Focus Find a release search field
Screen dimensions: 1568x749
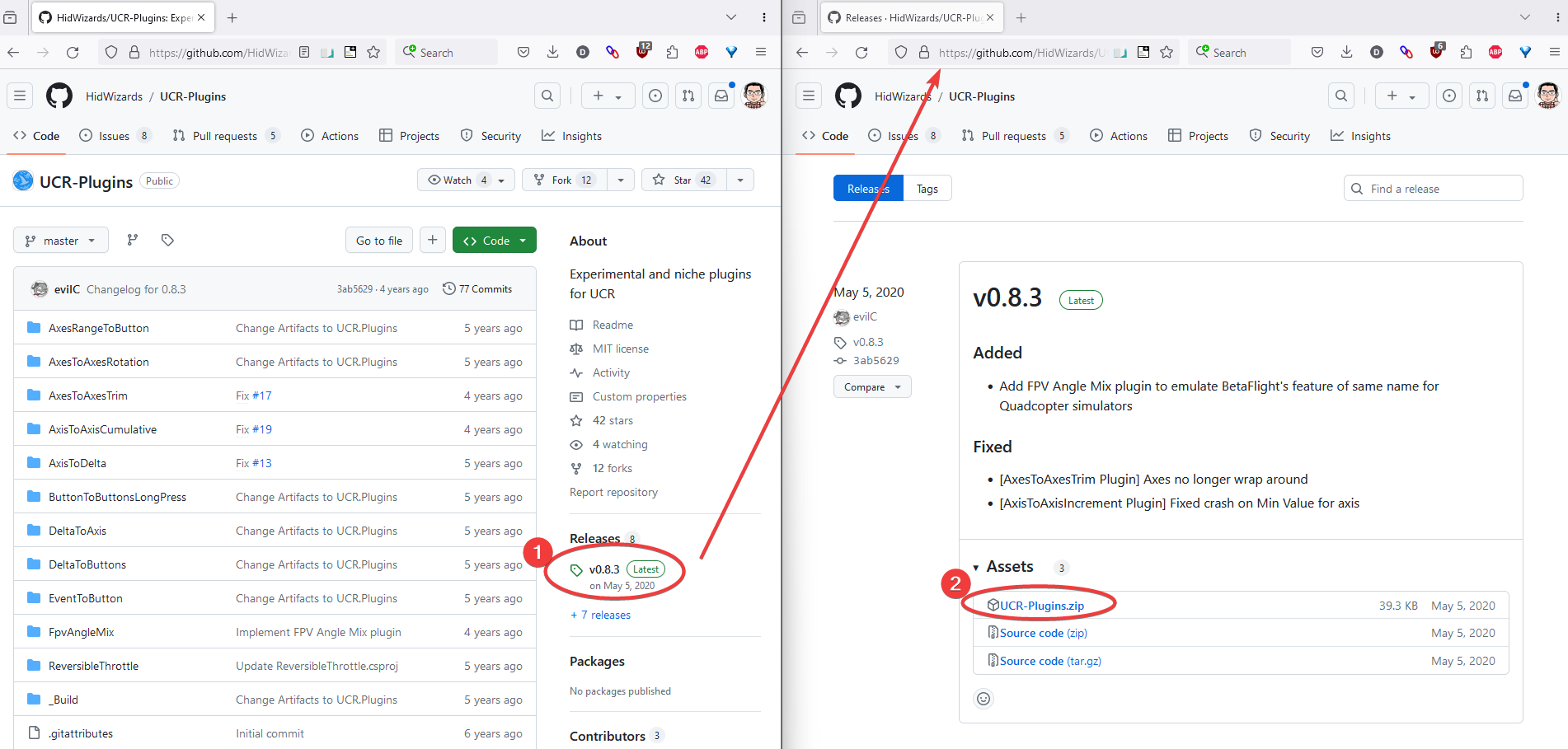pyautogui.click(x=1433, y=189)
